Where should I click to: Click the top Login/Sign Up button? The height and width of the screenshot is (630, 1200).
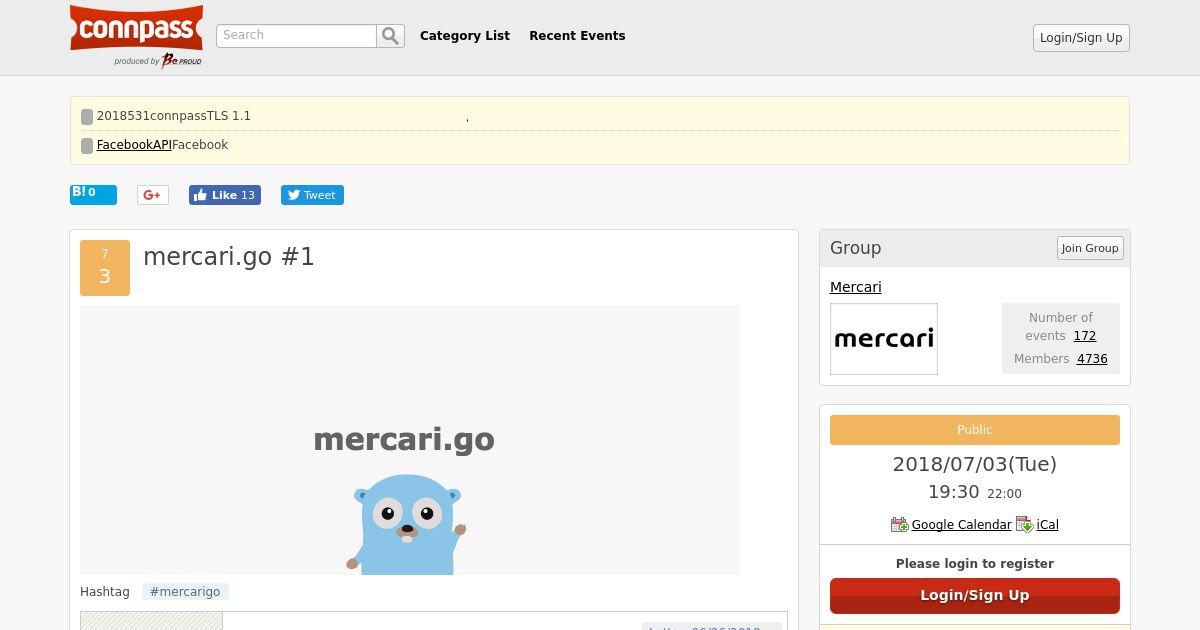click(1081, 38)
